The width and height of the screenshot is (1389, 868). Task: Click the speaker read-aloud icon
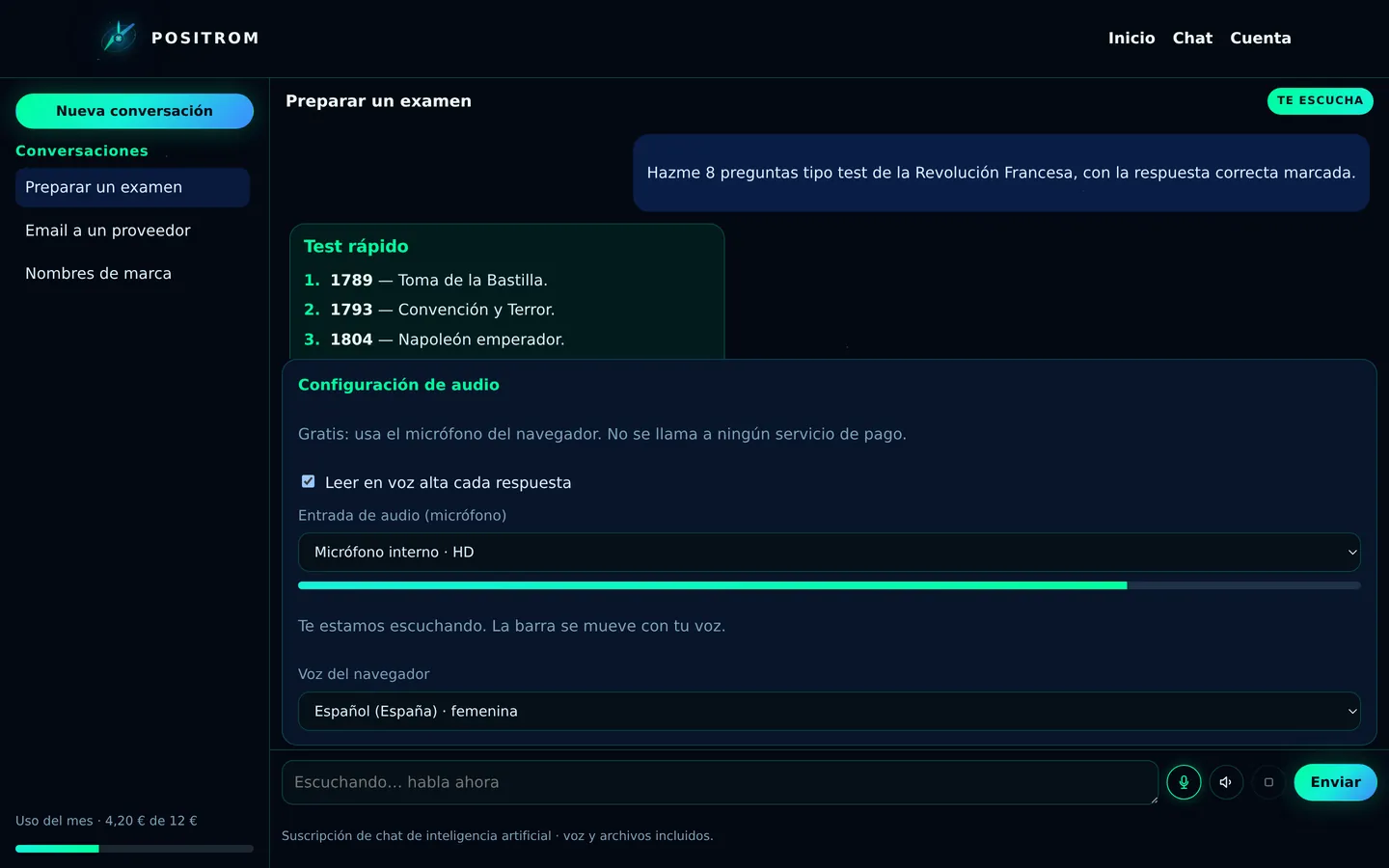[x=1226, y=782]
